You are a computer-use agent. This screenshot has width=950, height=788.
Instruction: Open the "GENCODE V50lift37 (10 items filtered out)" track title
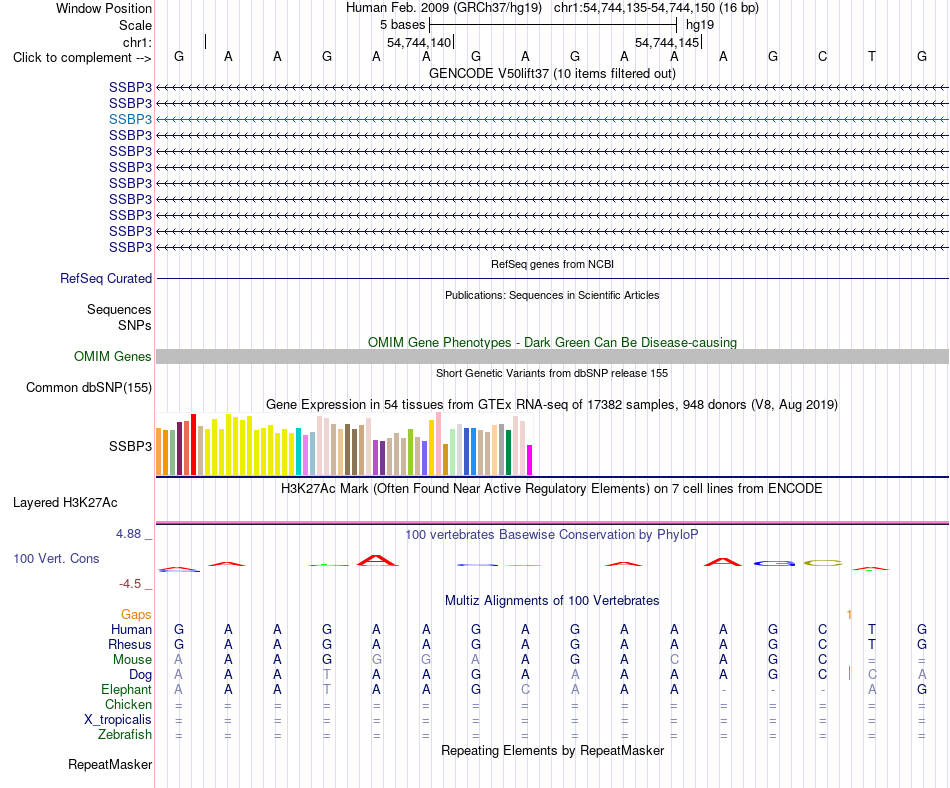[x=552, y=73]
